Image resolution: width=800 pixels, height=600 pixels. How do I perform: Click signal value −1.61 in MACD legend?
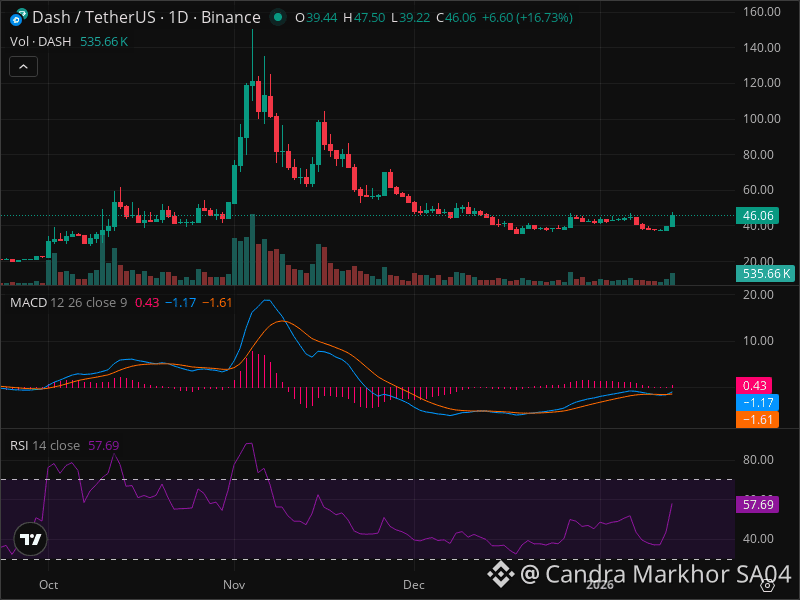click(x=217, y=303)
